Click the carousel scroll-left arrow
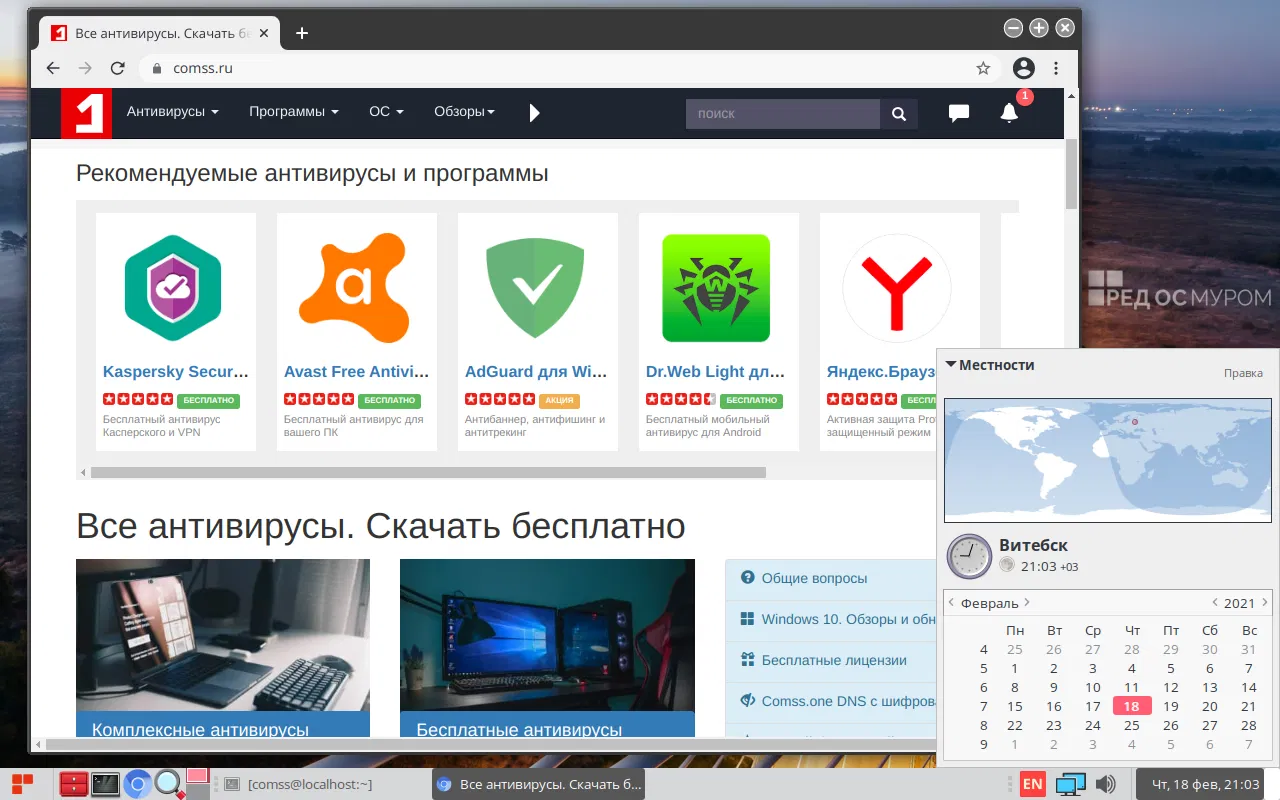1280x800 pixels. click(x=83, y=472)
